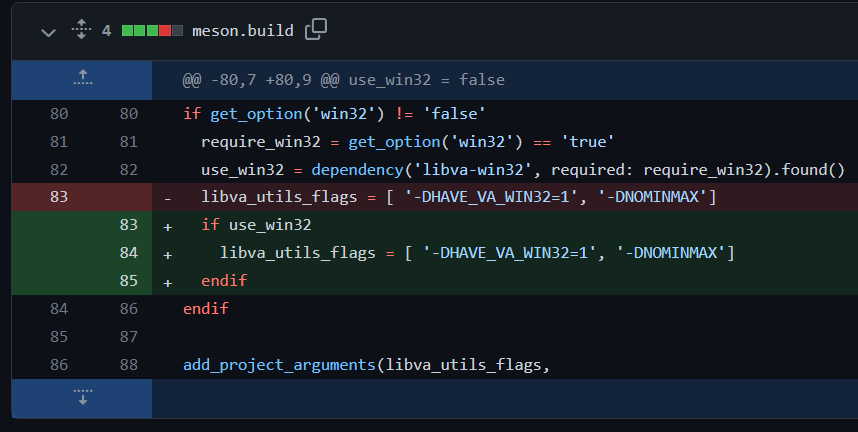This screenshot has height=432, width=858.
Task: Click the meson.build file name
Action: pos(242,31)
